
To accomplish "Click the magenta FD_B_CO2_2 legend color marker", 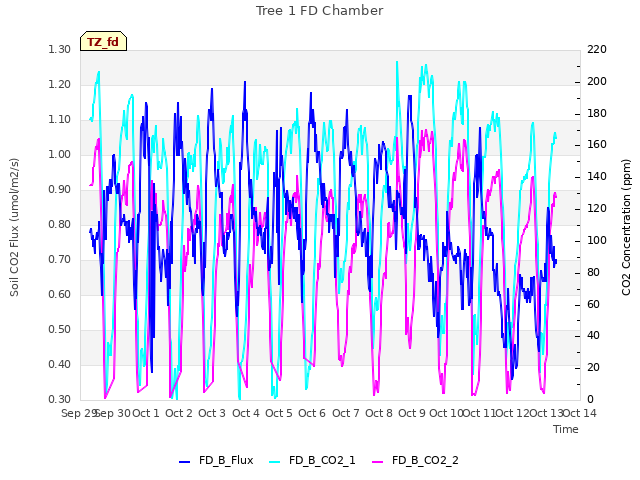I will [x=378, y=462].
